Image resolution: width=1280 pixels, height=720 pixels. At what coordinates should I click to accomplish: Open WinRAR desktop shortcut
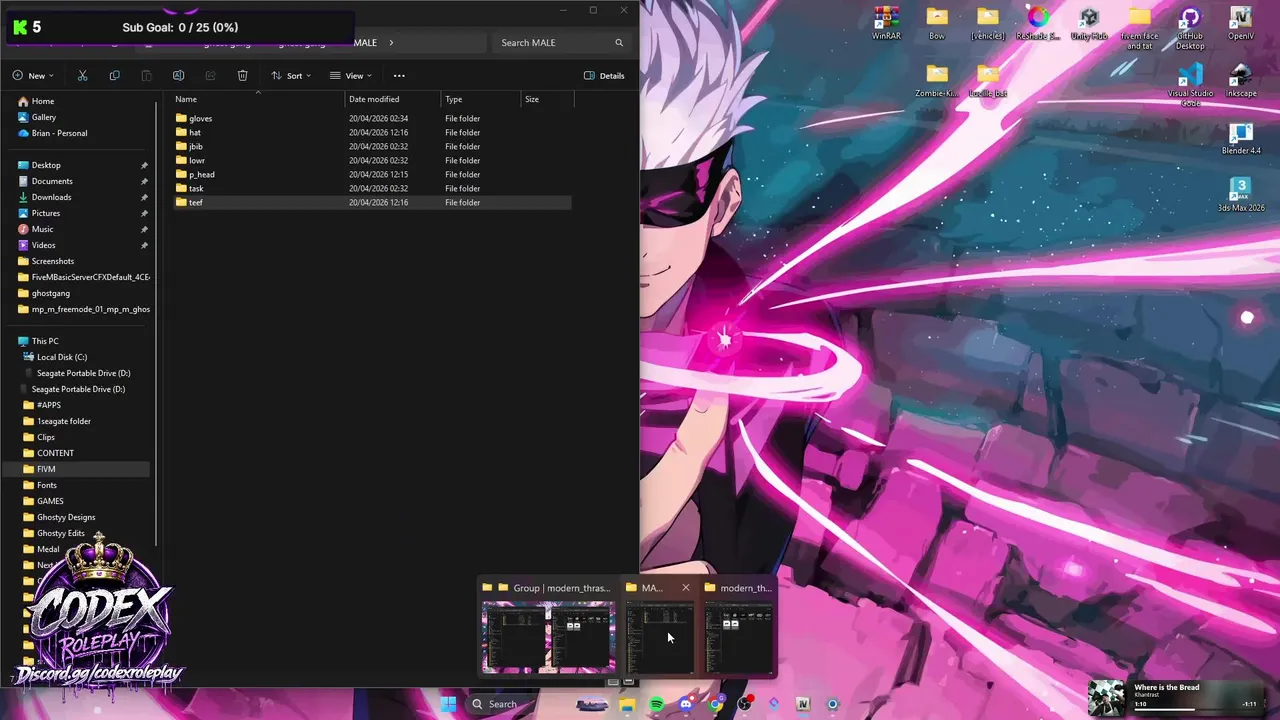[886, 24]
